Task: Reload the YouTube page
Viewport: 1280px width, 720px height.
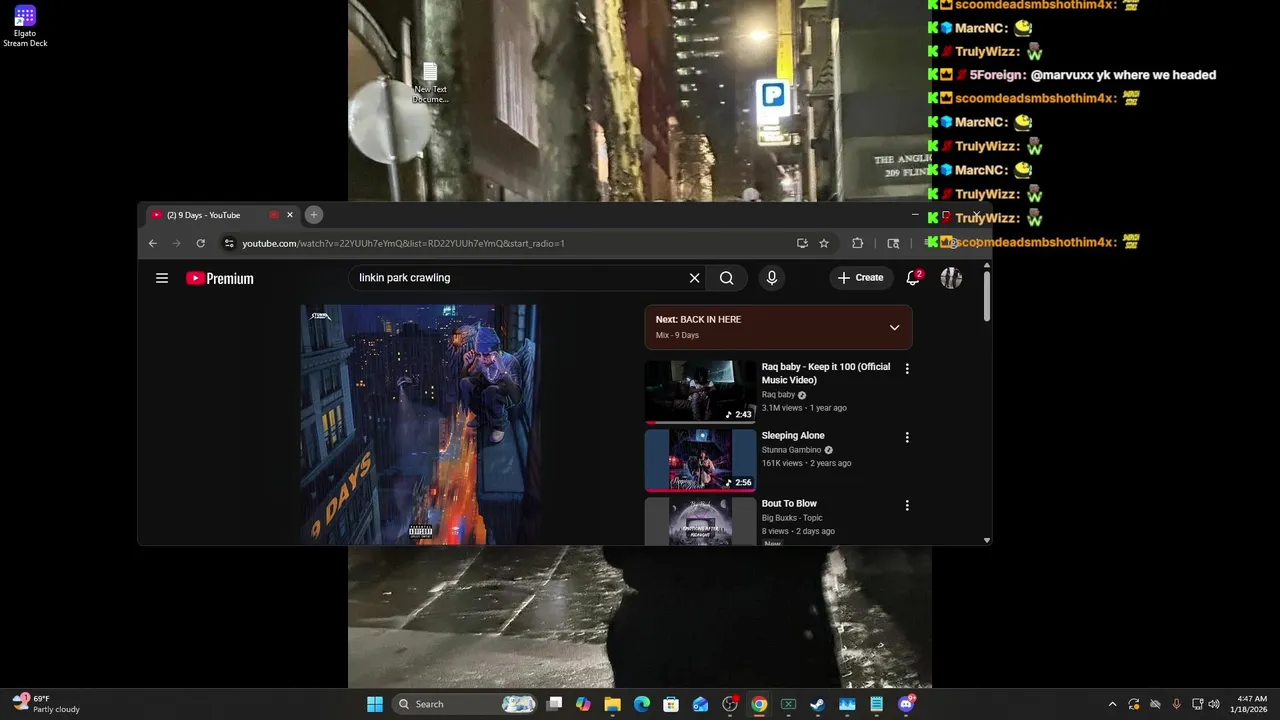Action: pos(200,243)
